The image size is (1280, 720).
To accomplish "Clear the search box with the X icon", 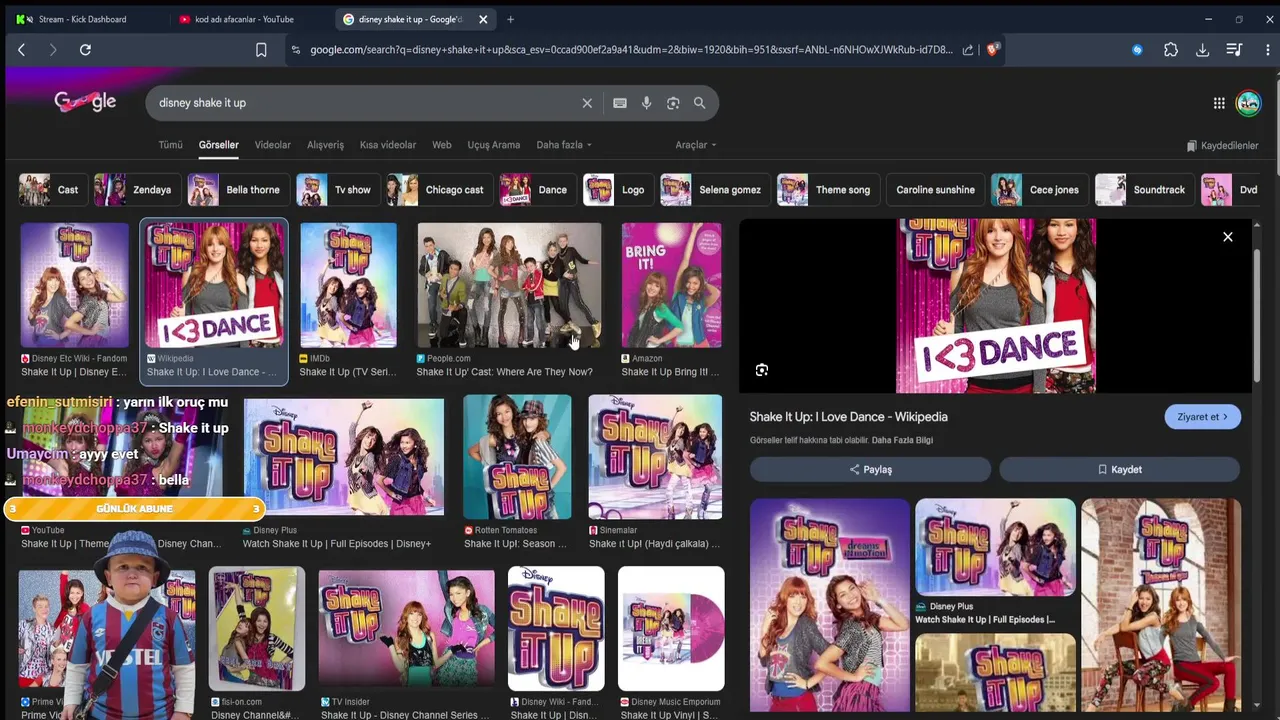I will click(x=587, y=103).
